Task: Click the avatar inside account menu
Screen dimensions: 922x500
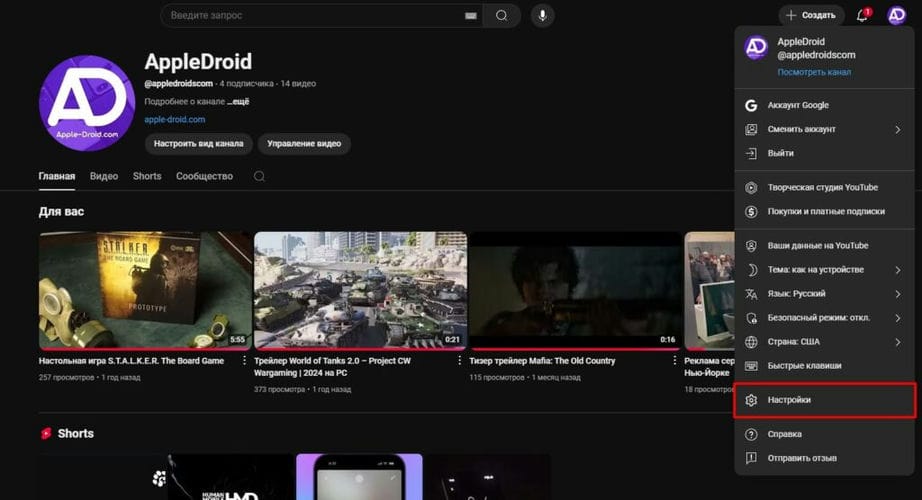Action: coord(756,48)
